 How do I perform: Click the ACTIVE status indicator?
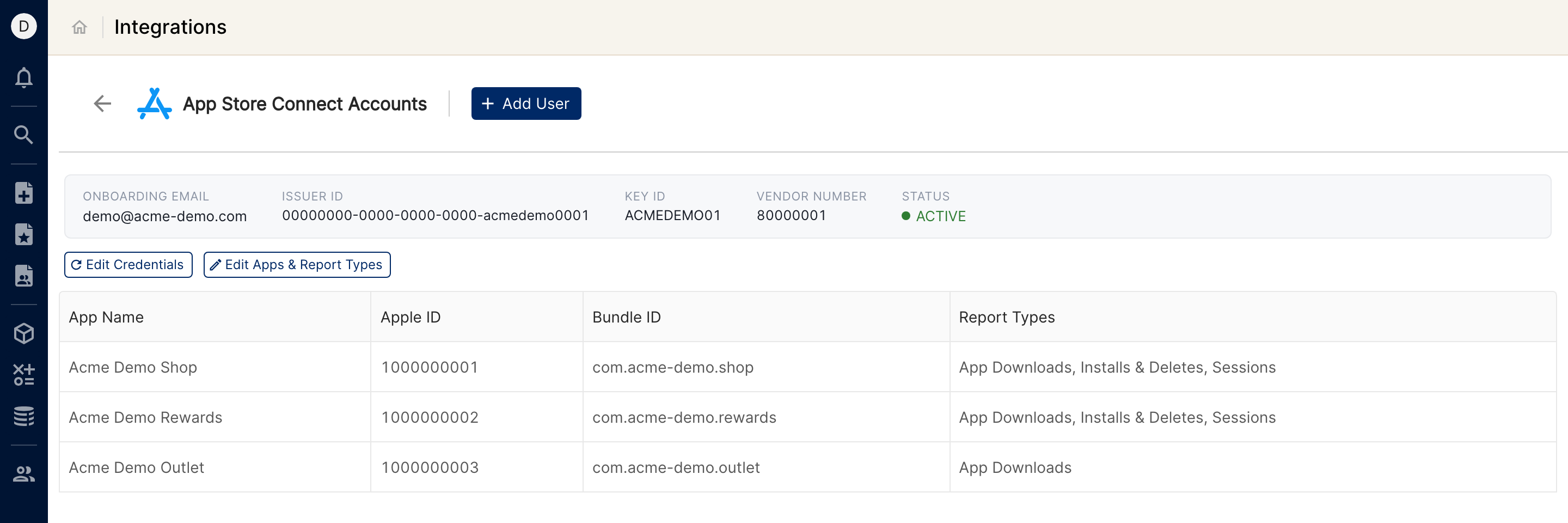point(933,216)
